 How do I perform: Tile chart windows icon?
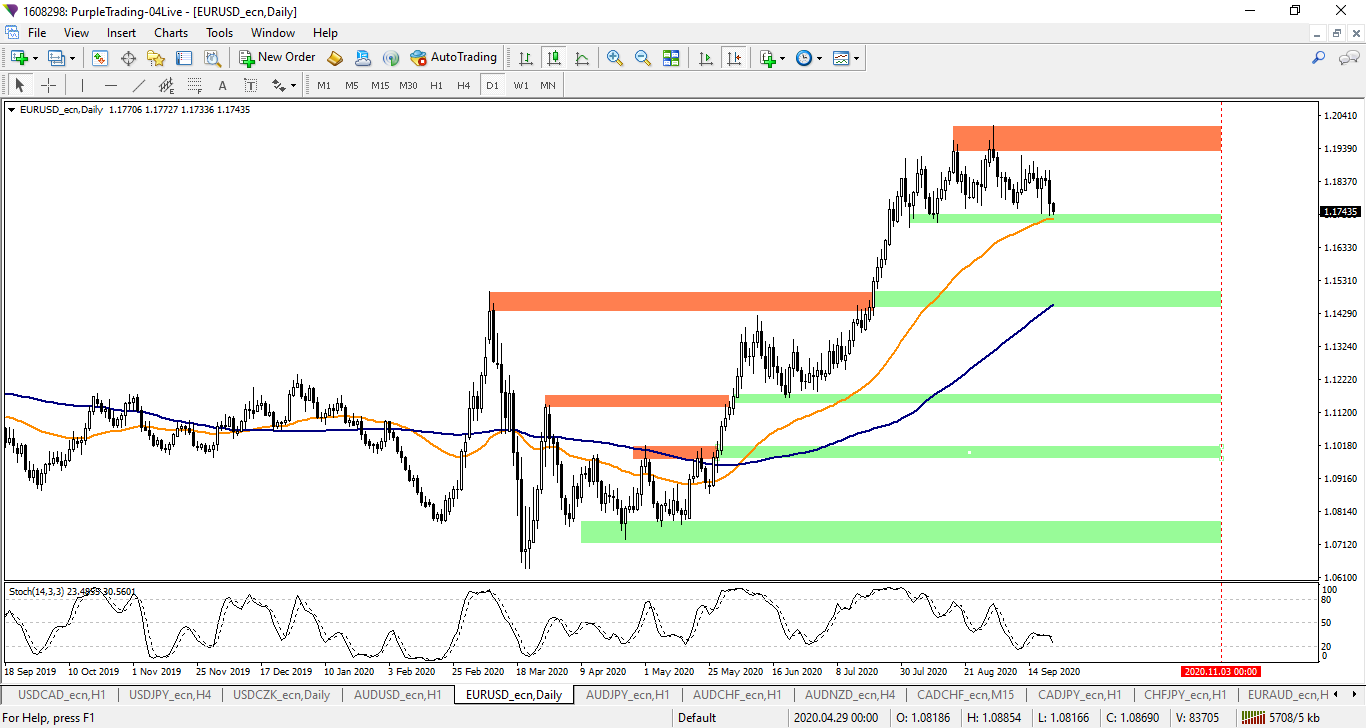pos(671,58)
